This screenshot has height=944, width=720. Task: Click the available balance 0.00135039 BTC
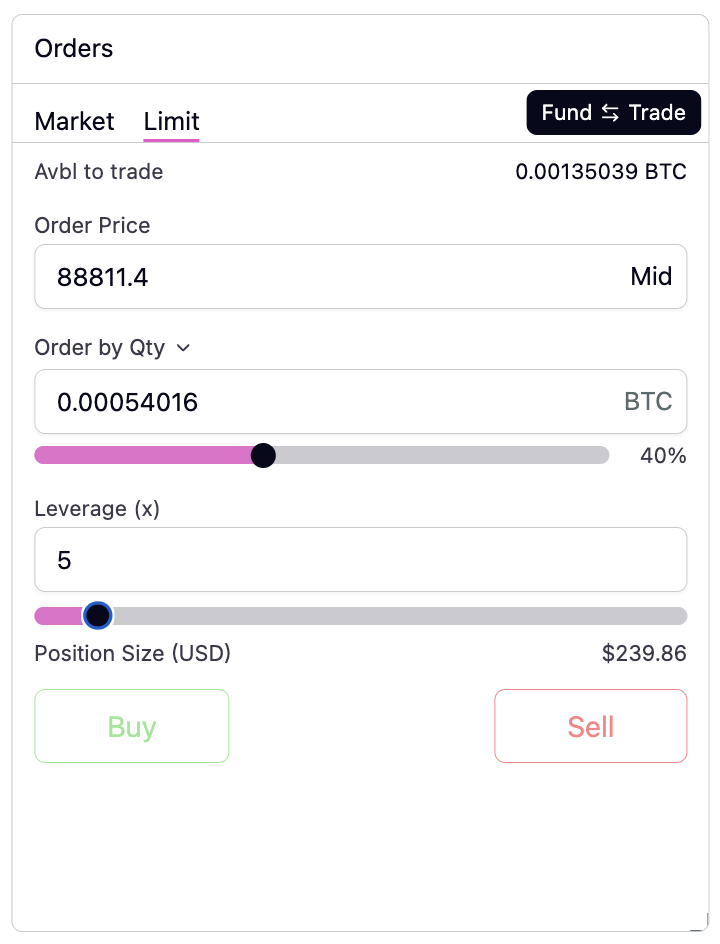tap(600, 172)
